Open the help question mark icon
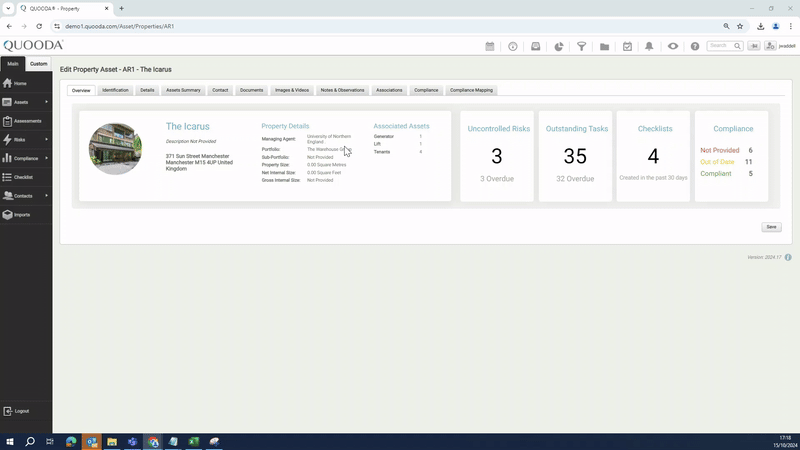The height and width of the screenshot is (450, 800). tap(695, 46)
